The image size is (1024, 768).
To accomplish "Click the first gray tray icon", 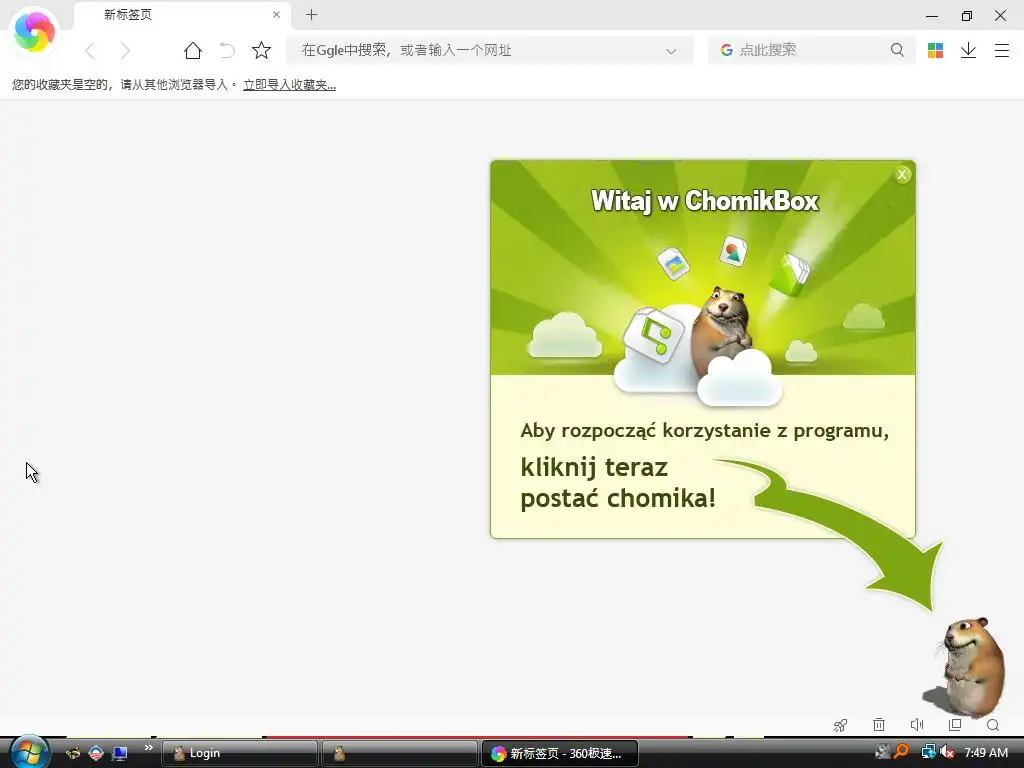I will (882, 752).
